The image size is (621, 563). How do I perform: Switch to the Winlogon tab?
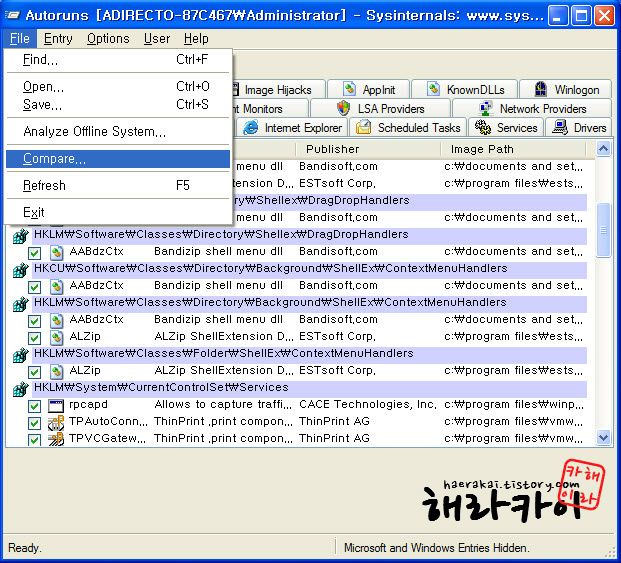click(566, 90)
